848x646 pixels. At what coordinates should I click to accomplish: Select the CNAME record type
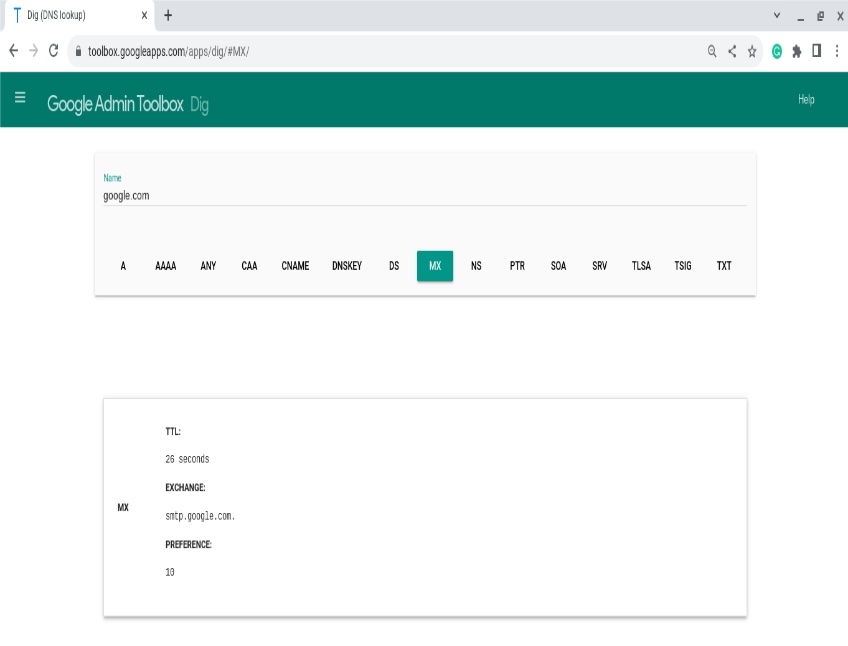coord(295,266)
